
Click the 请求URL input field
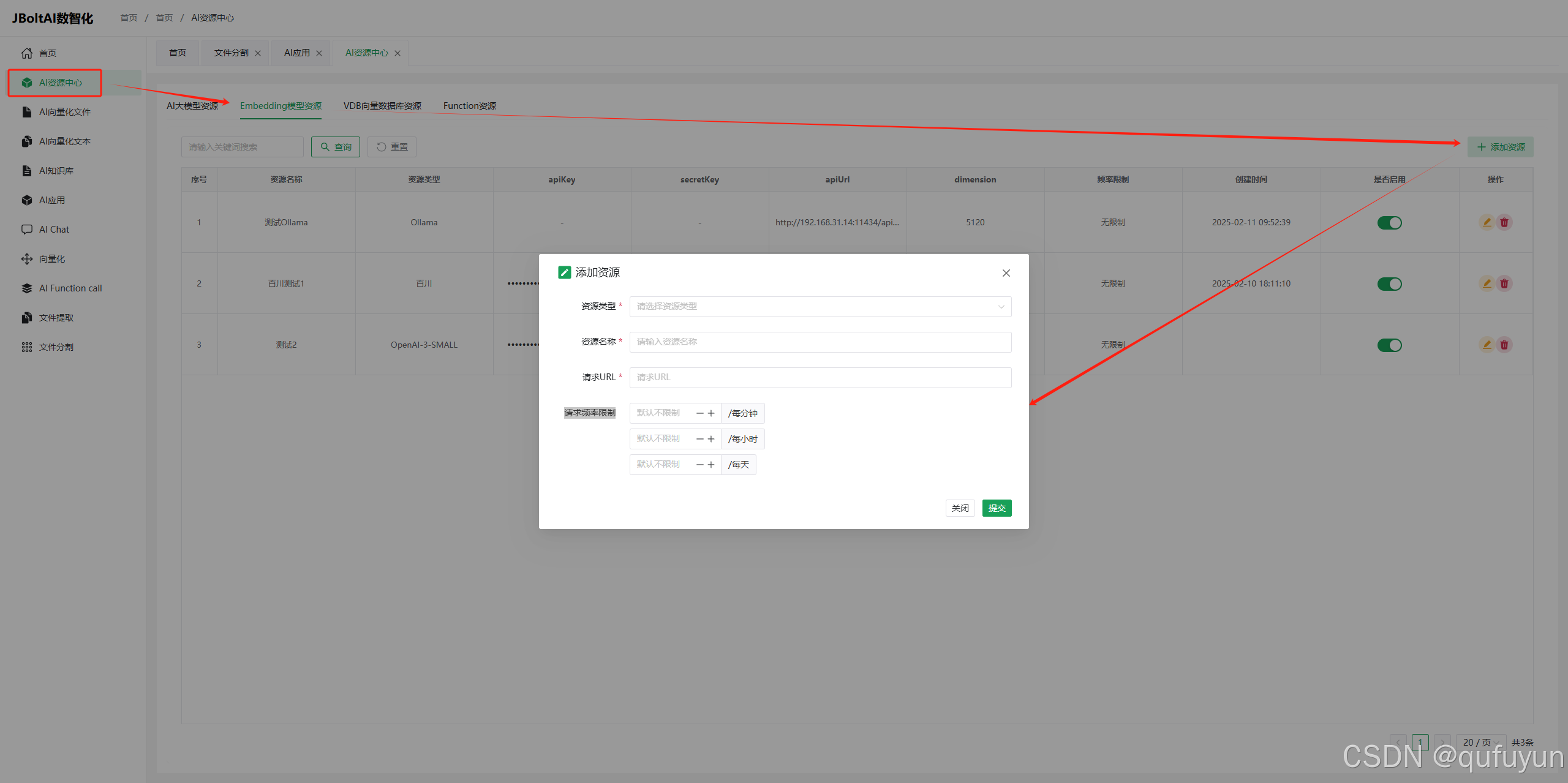pos(820,378)
